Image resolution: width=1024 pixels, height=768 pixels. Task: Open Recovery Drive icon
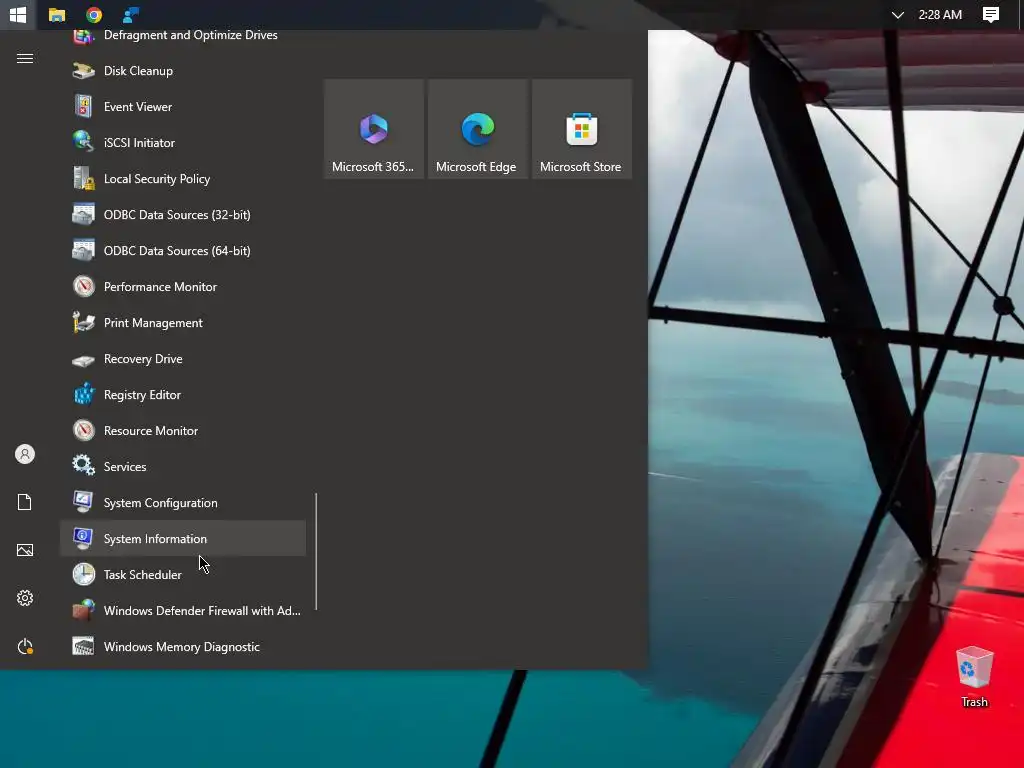[x=84, y=359]
